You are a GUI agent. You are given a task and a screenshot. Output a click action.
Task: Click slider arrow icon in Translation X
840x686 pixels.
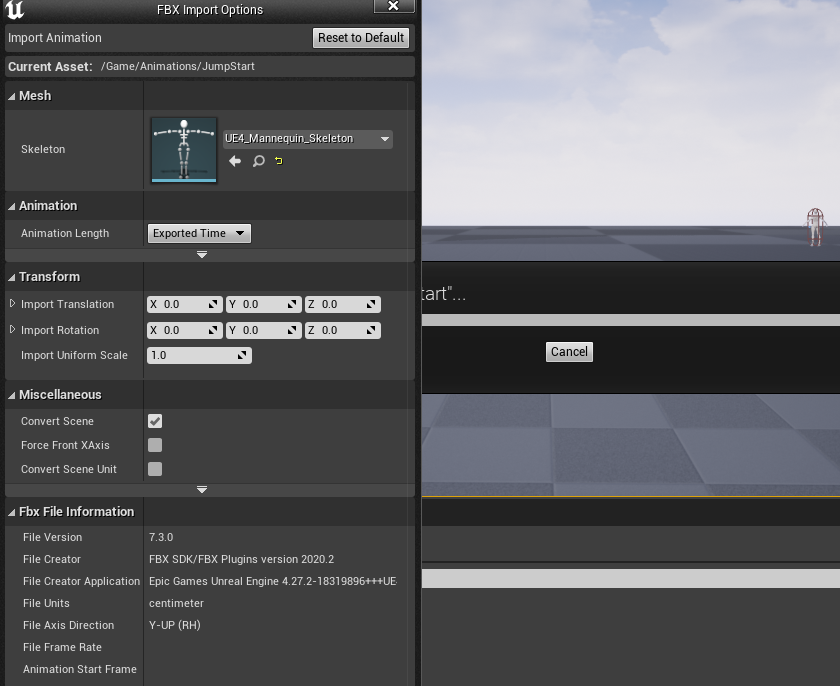pyautogui.click(x=213, y=304)
